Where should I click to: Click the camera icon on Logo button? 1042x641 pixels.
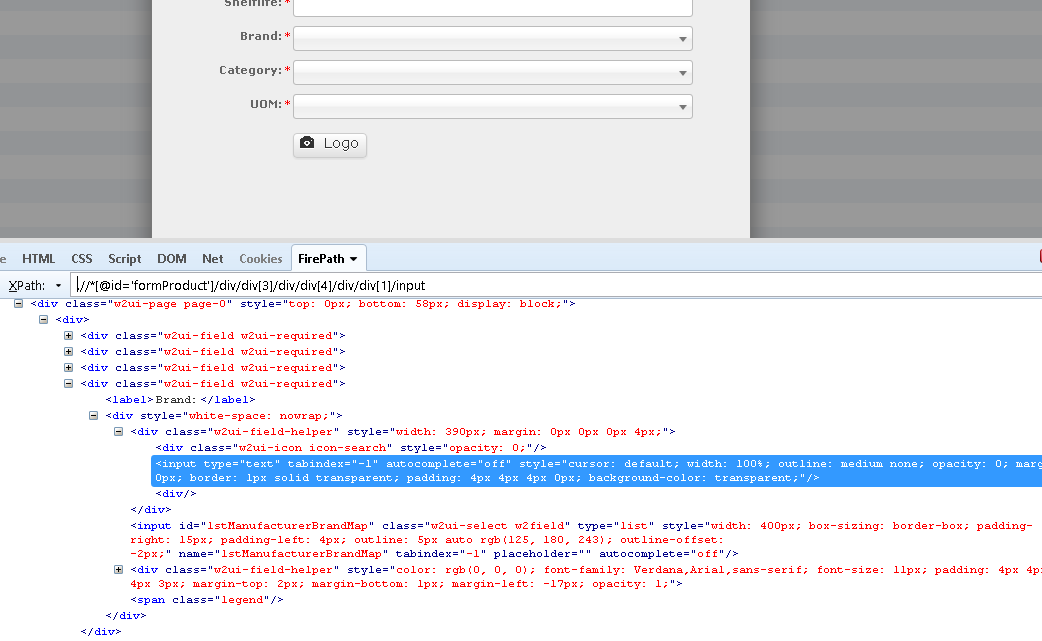coord(307,143)
